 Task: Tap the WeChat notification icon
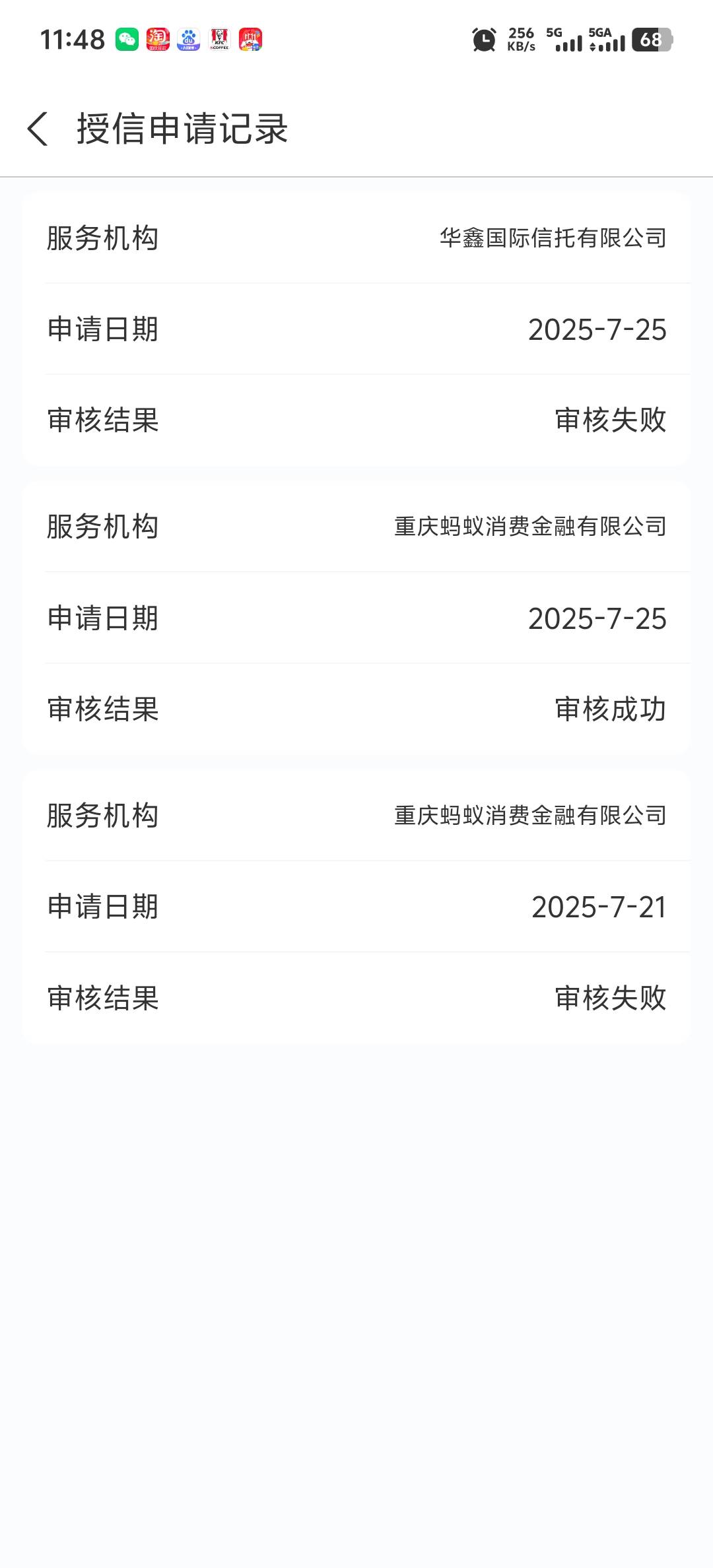point(127,40)
